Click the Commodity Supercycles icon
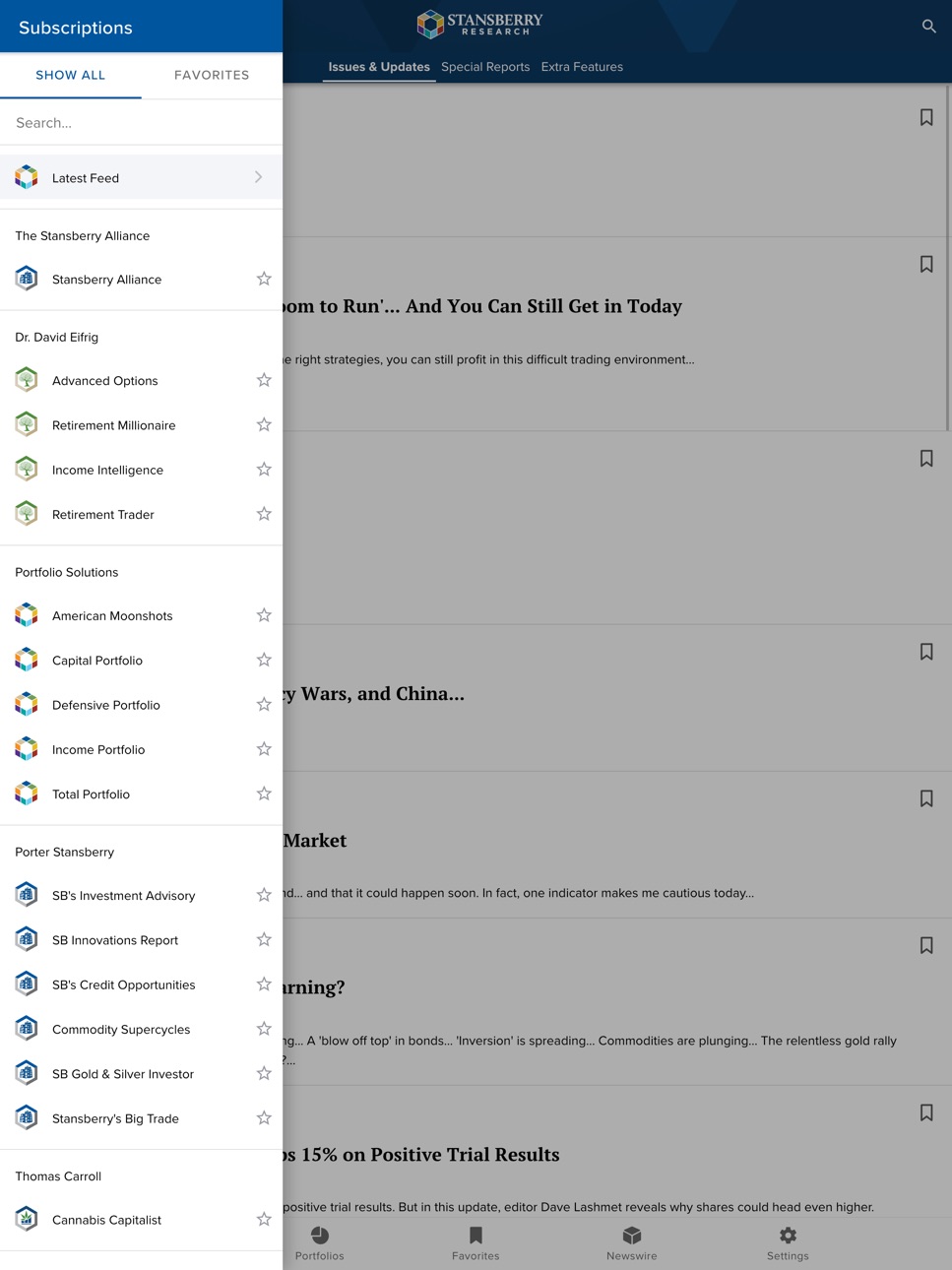The width and height of the screenshot is (952, 1270). point(27,1029)
